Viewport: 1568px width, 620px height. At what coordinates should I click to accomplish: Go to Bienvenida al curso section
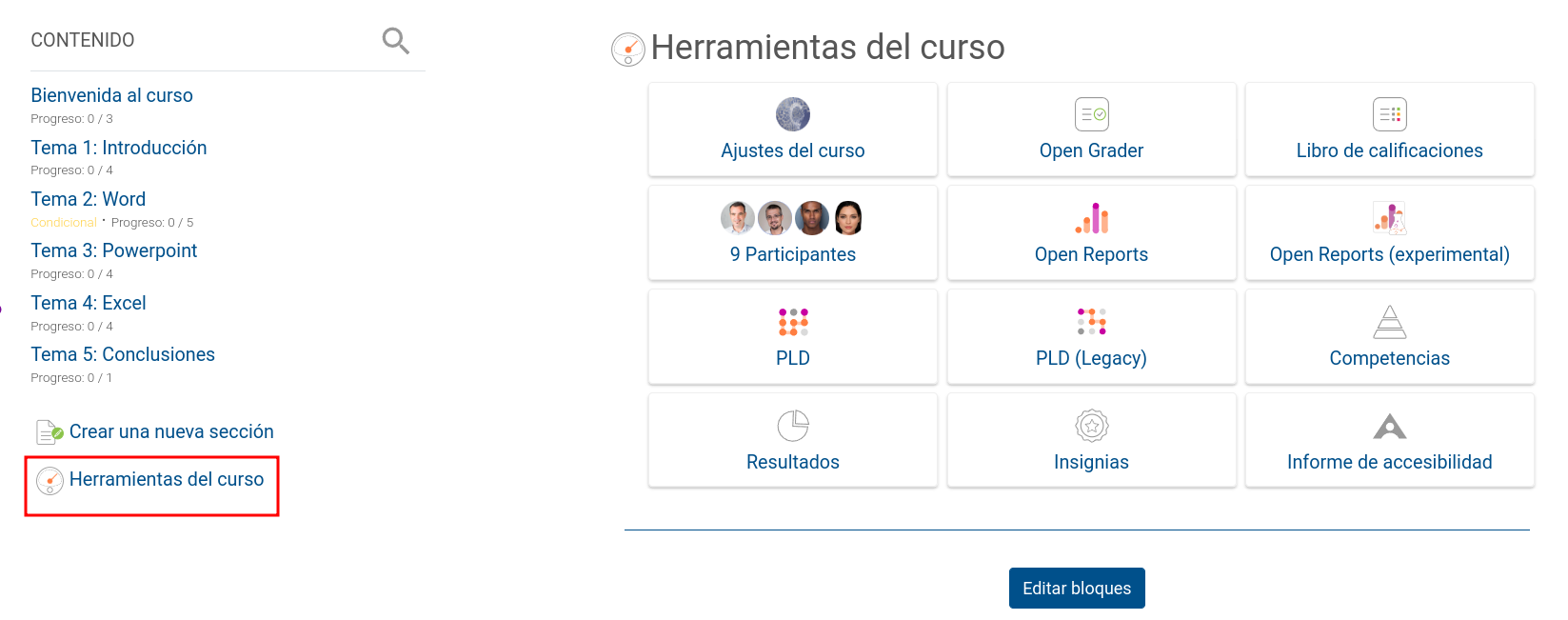point(111,95)
